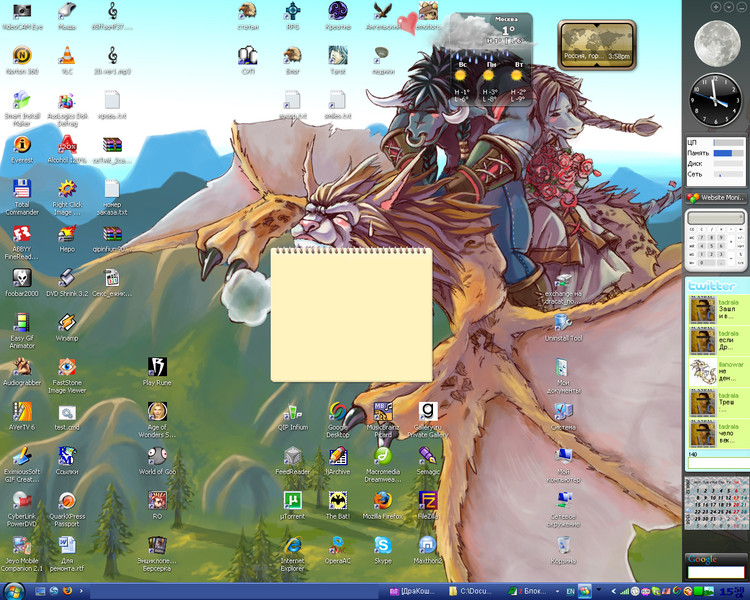Viewport: 750px width, 600px height.
Task: Click the moon phase gadget
Action: (717, 43)
